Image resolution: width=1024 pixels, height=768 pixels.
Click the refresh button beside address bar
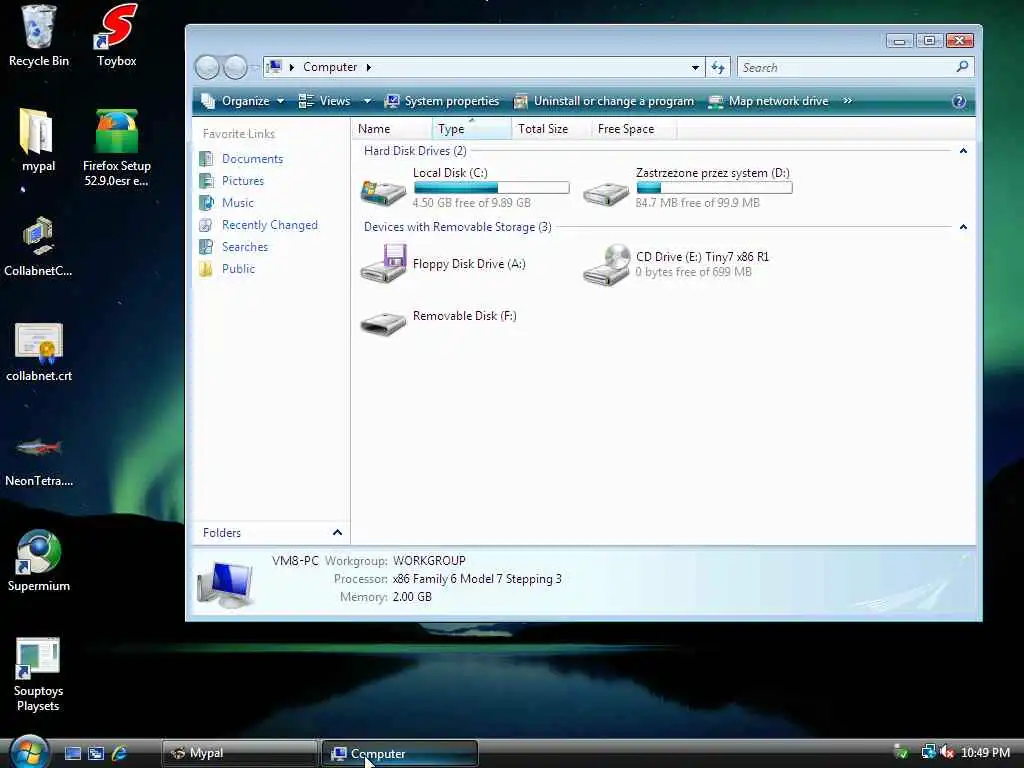point(718,67)
